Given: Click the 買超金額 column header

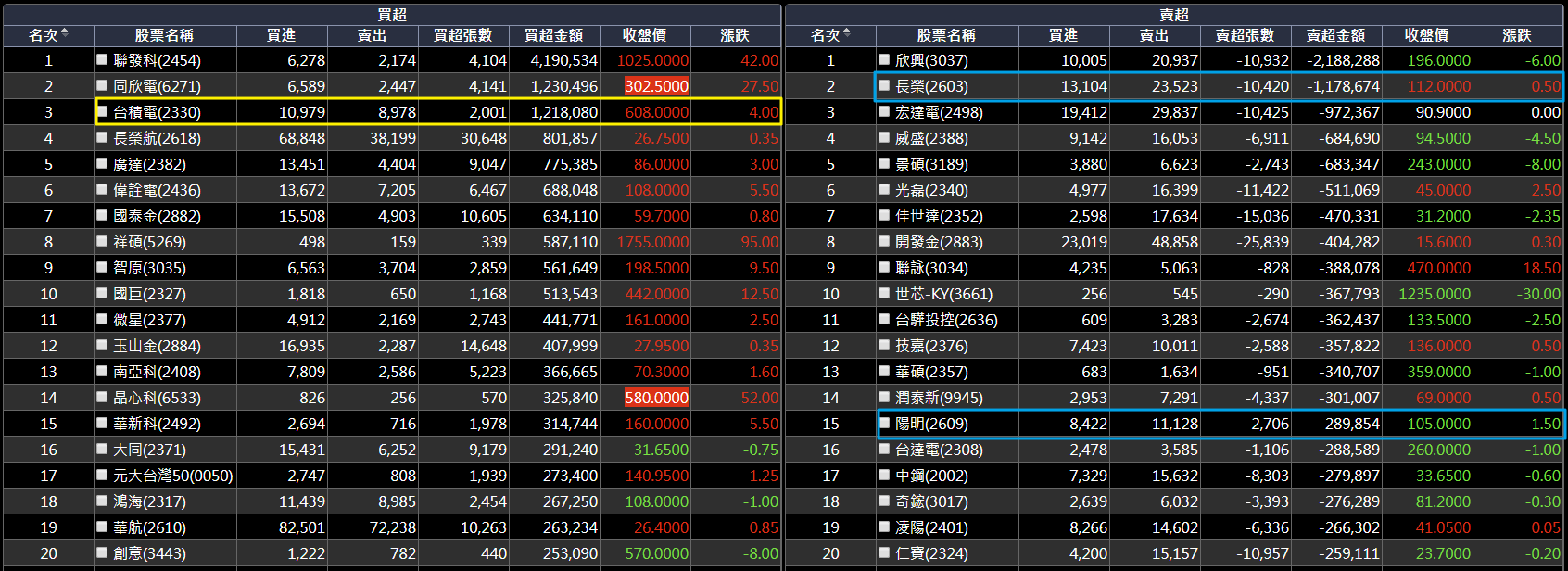Looking at the screenshot, I should [x=554, y=35].
